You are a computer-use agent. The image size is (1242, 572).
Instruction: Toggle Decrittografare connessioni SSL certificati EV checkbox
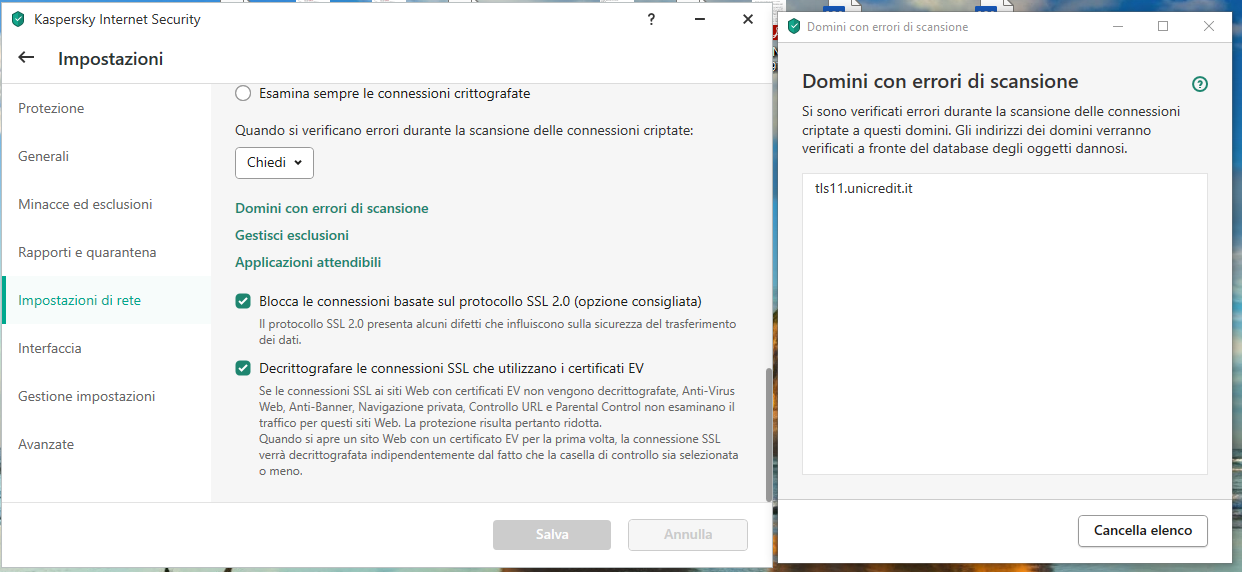pyautogui.click(x=243, y=368)
